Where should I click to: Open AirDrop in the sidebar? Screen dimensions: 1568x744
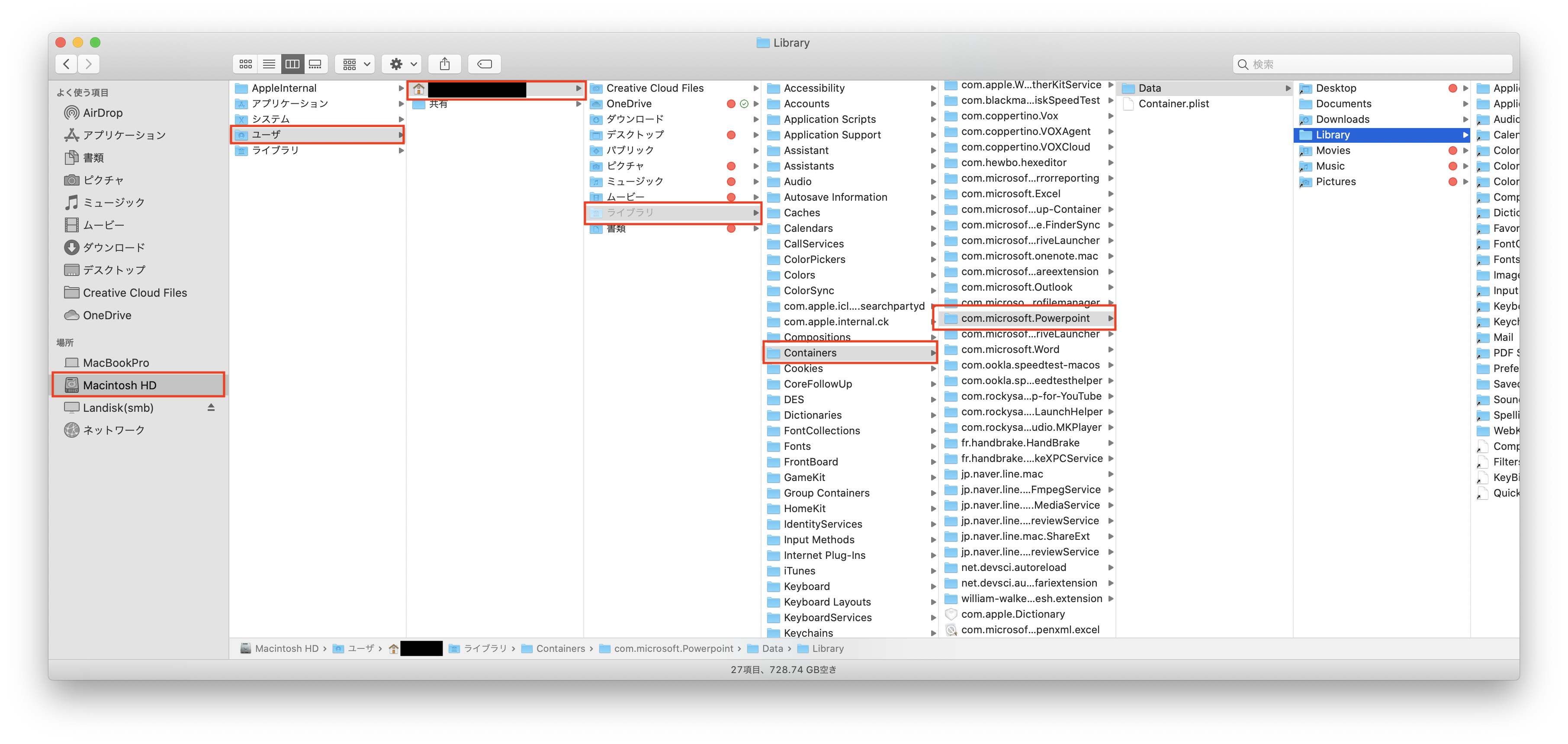tap(102, 113)
